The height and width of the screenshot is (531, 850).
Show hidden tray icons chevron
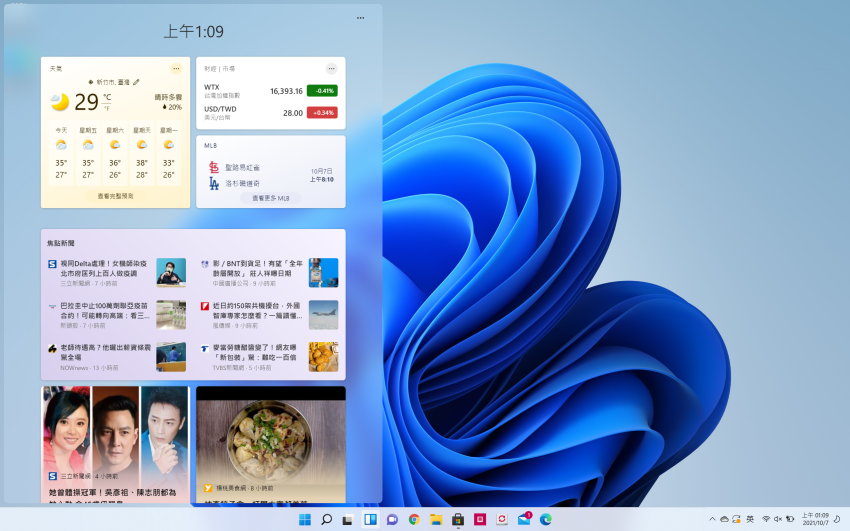pos(712,519)
